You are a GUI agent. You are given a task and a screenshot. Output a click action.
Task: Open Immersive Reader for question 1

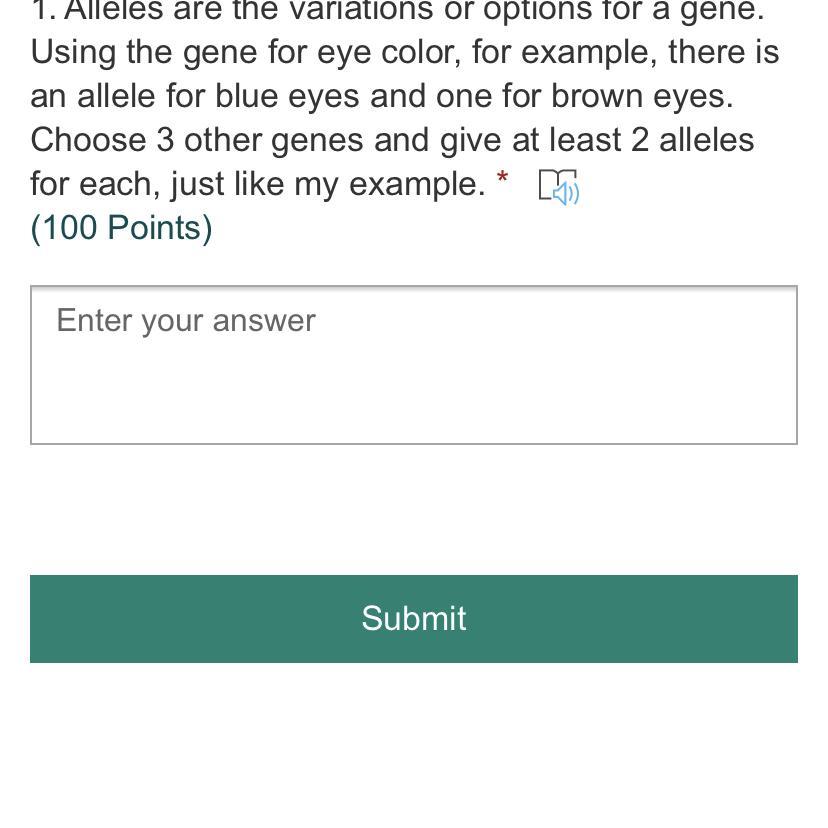[x=559, y=186]
